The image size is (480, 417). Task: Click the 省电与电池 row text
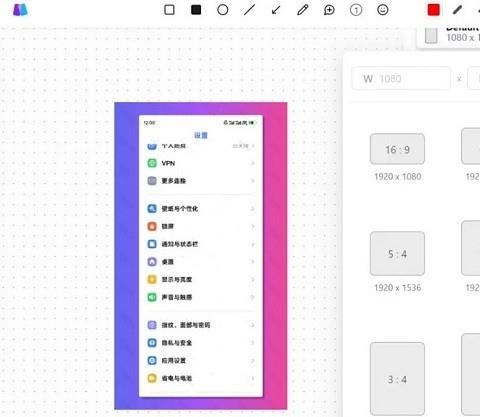click(177, 378)
